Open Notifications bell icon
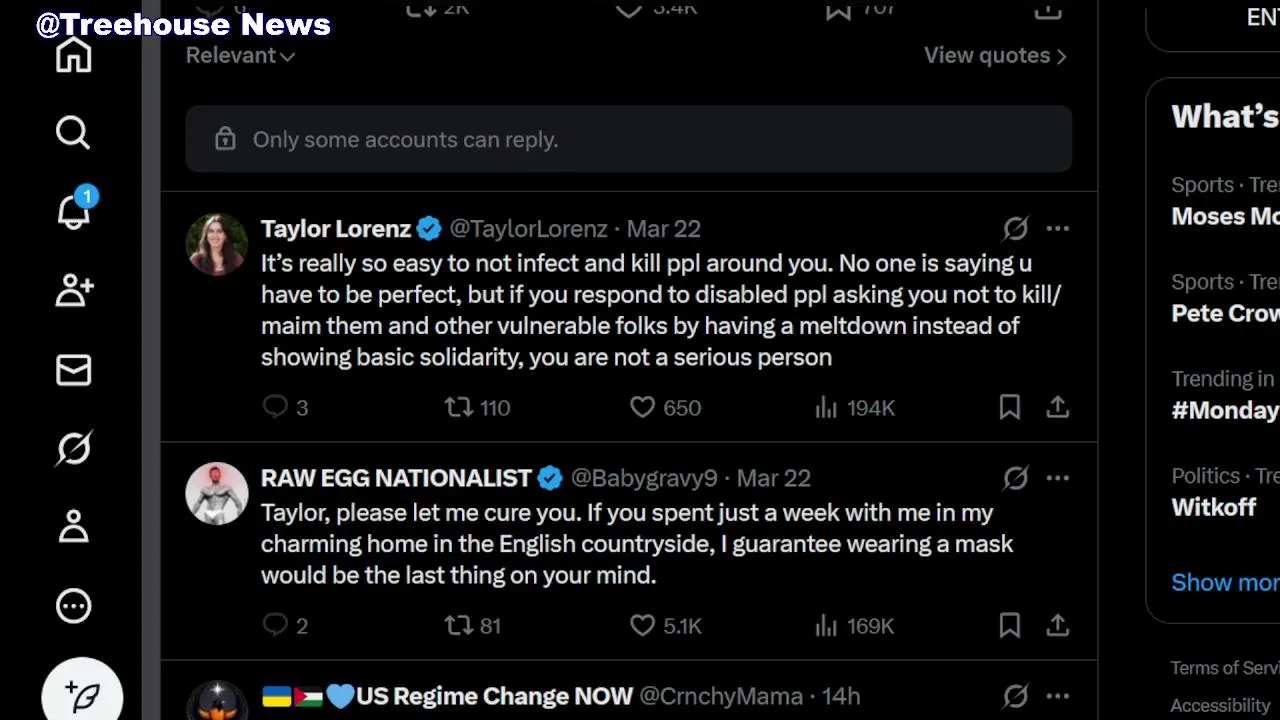 point(73,211)
